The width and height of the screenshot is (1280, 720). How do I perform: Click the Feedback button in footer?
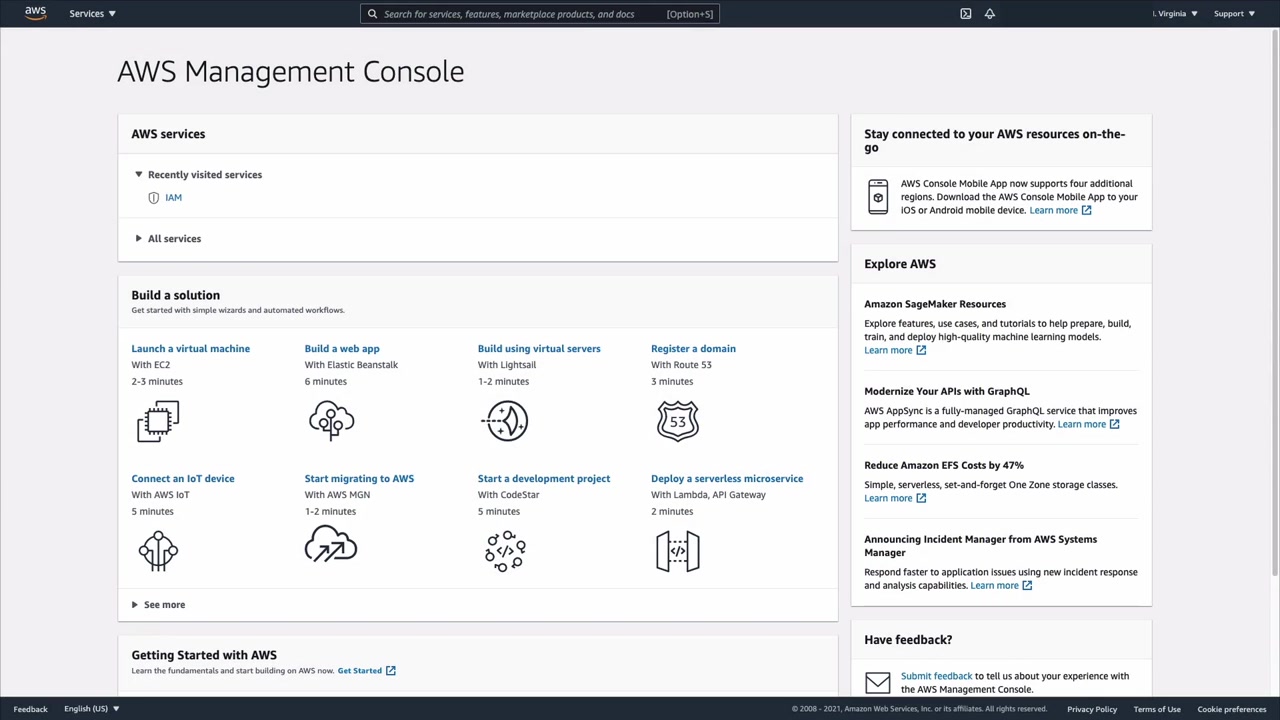[x=30, y=709]
